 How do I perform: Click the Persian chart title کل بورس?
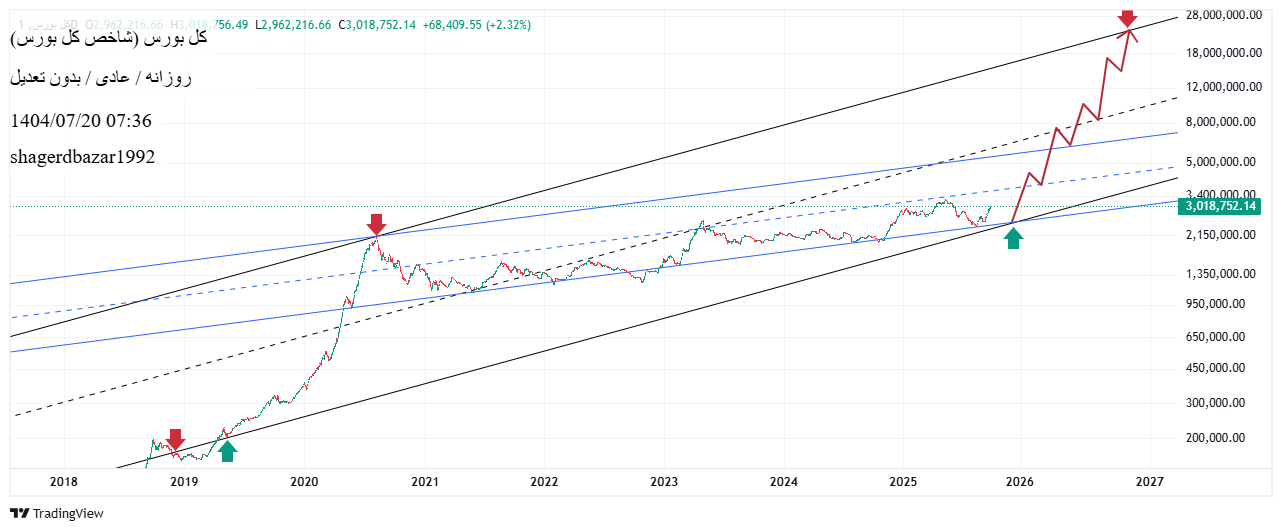[109, 40]
